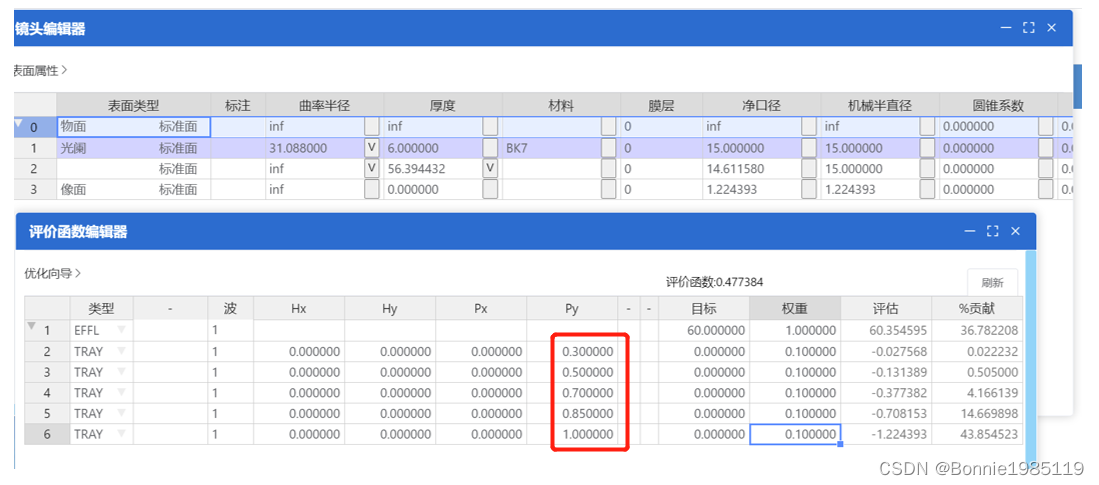Select merit function row 1 header
Viewport: 1099px width, 485px height.
click(x=47, y=330)
